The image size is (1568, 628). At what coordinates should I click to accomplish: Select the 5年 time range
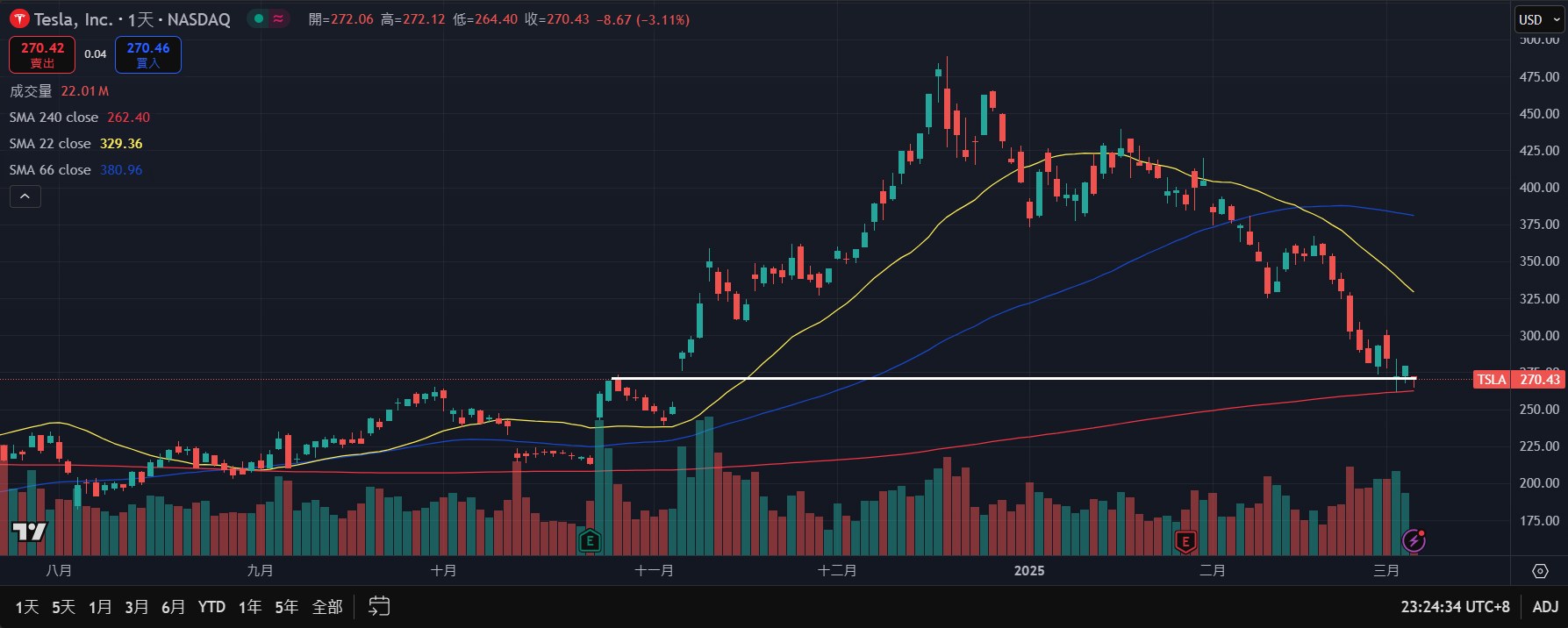[x=287, y=606]
